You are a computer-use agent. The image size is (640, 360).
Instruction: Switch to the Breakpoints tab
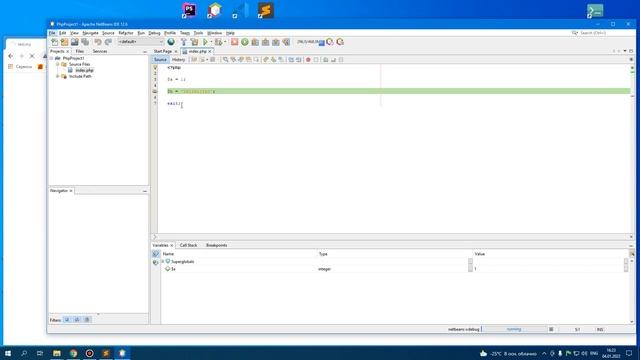click(x=216, y=245)
